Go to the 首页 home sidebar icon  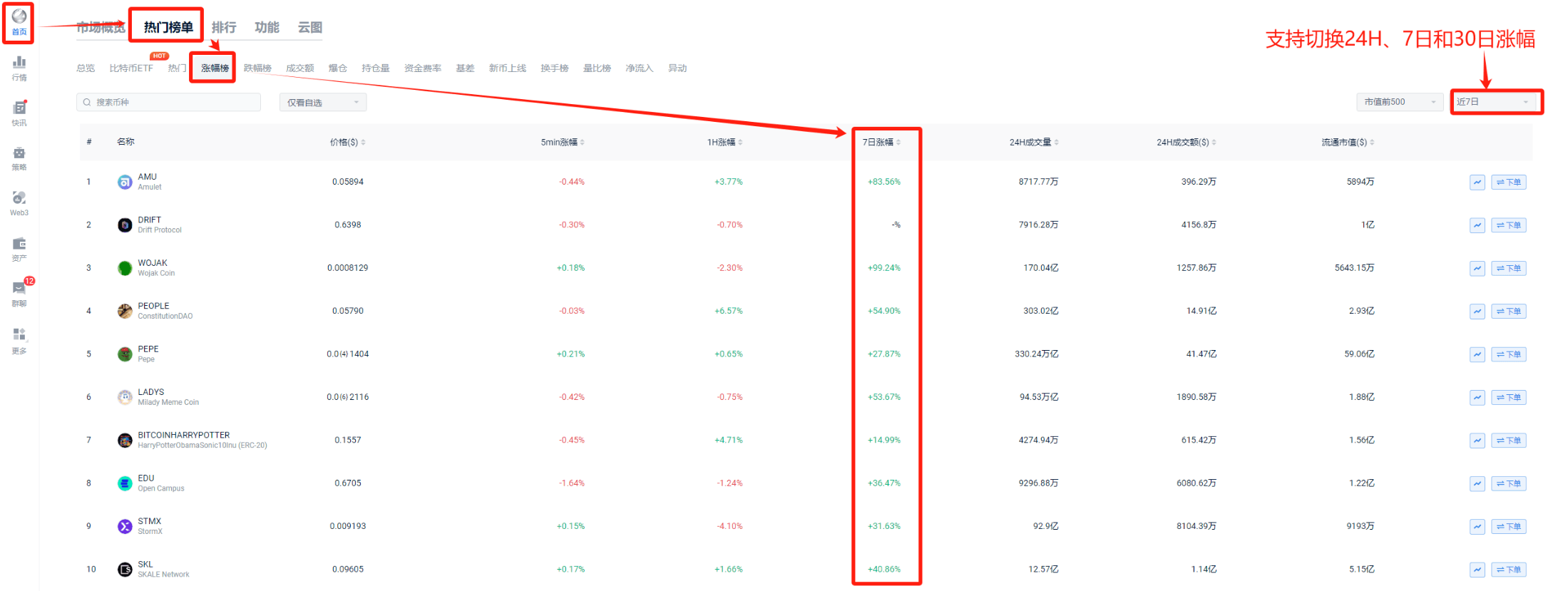pos(19,22)
